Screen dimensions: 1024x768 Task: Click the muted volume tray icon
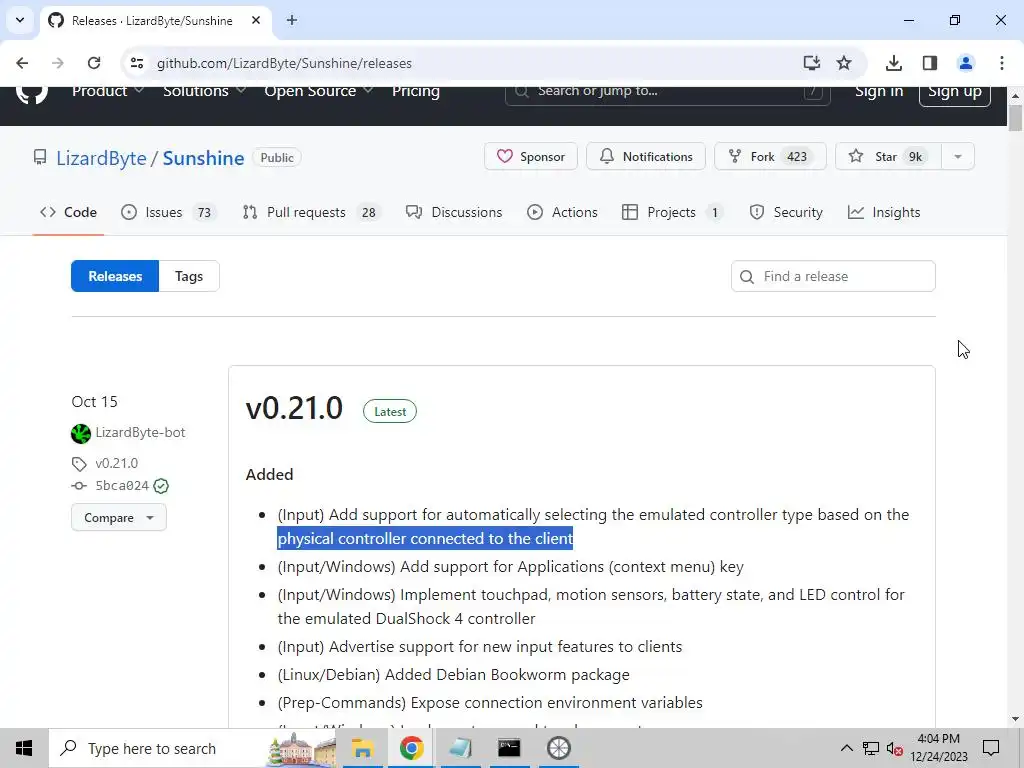[x=895, y=748]
